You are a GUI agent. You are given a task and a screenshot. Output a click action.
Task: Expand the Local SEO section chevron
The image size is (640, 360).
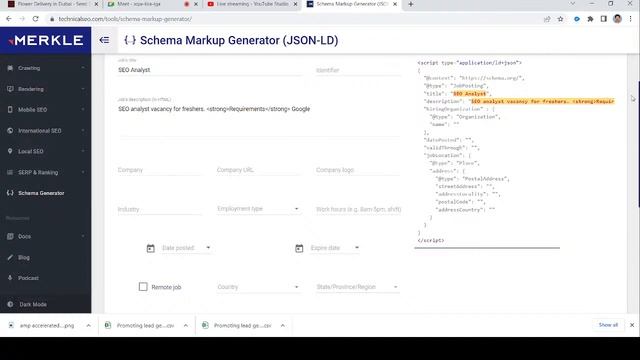pos(83,151)
